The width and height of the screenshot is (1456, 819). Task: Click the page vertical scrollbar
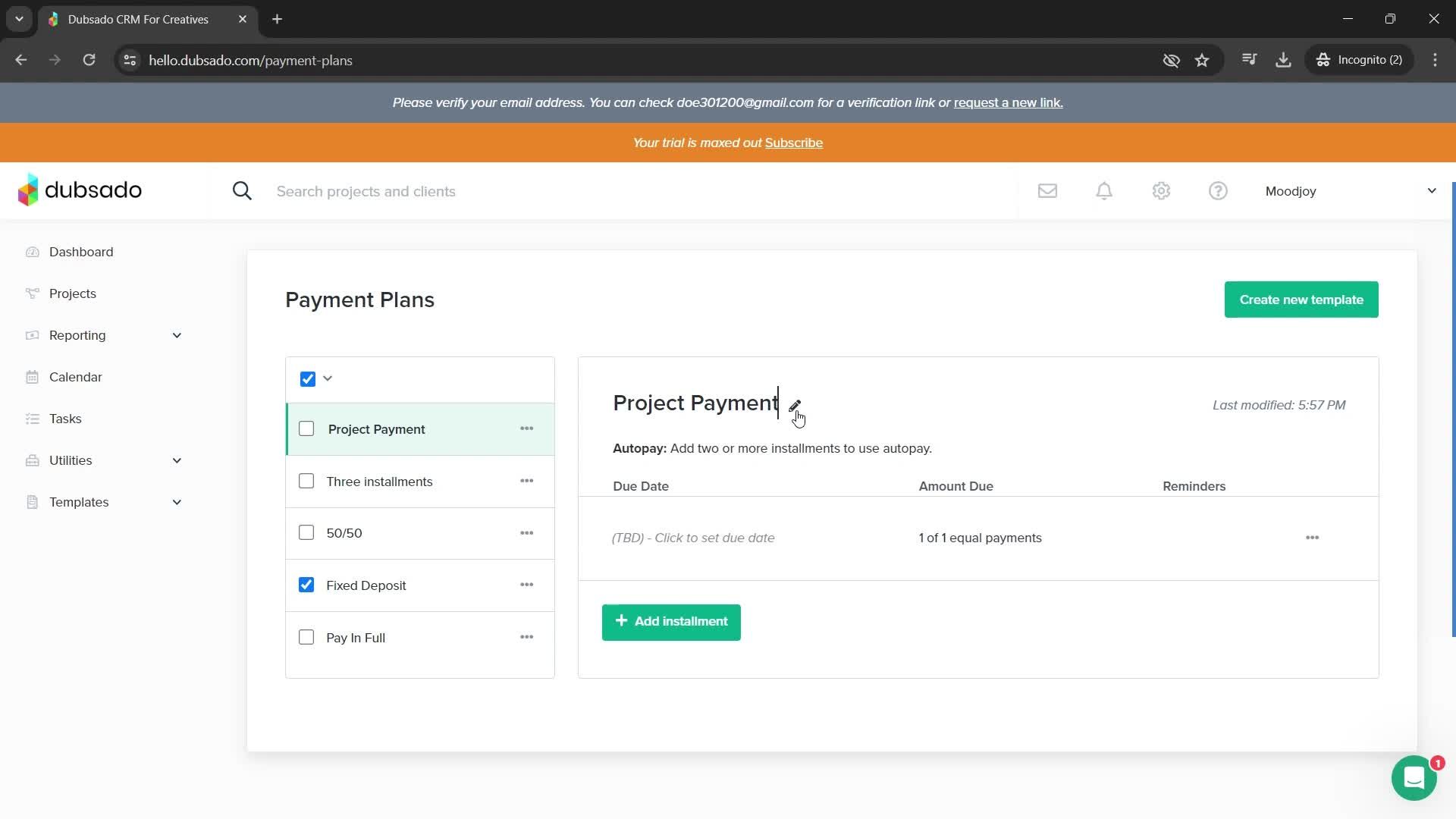(x=1453, y=409)
